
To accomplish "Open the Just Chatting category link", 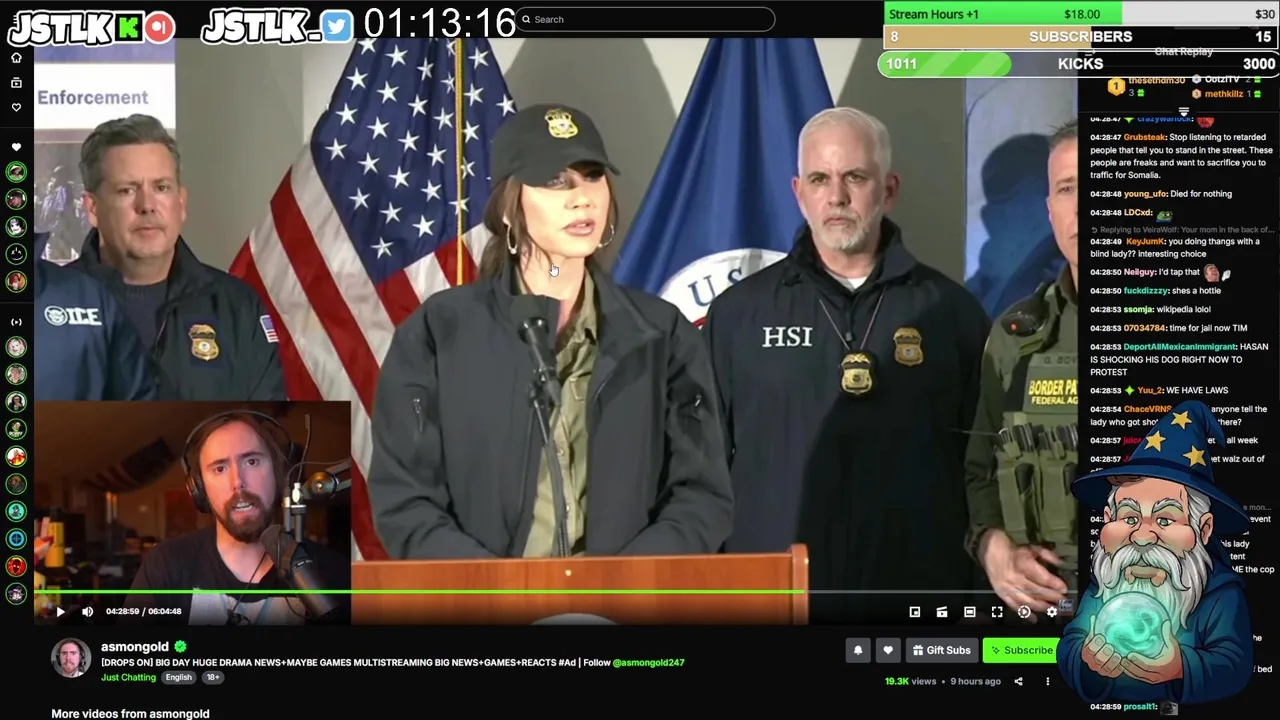I will [128, 678].
